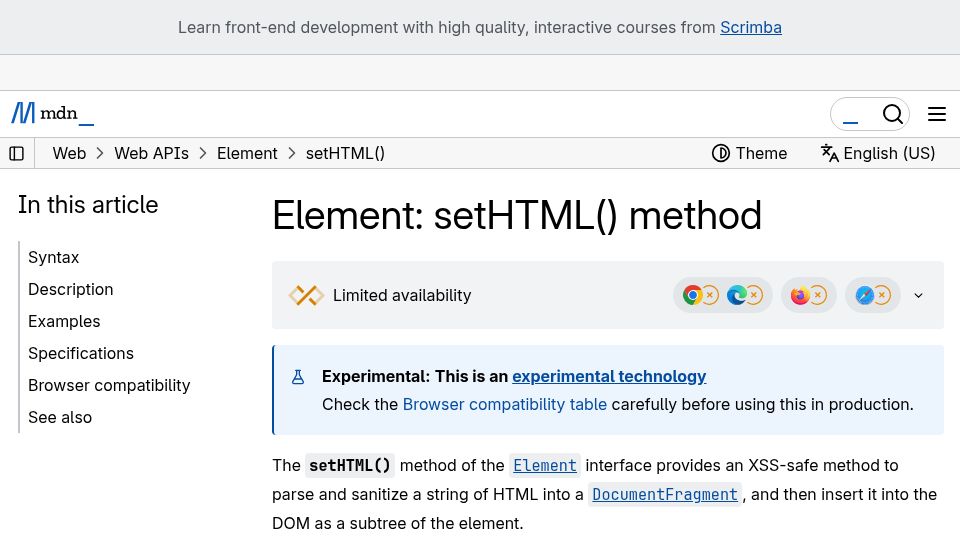Jump to See also section
Image resolution: width=960 pixels, height=540 pixels.
60,418
